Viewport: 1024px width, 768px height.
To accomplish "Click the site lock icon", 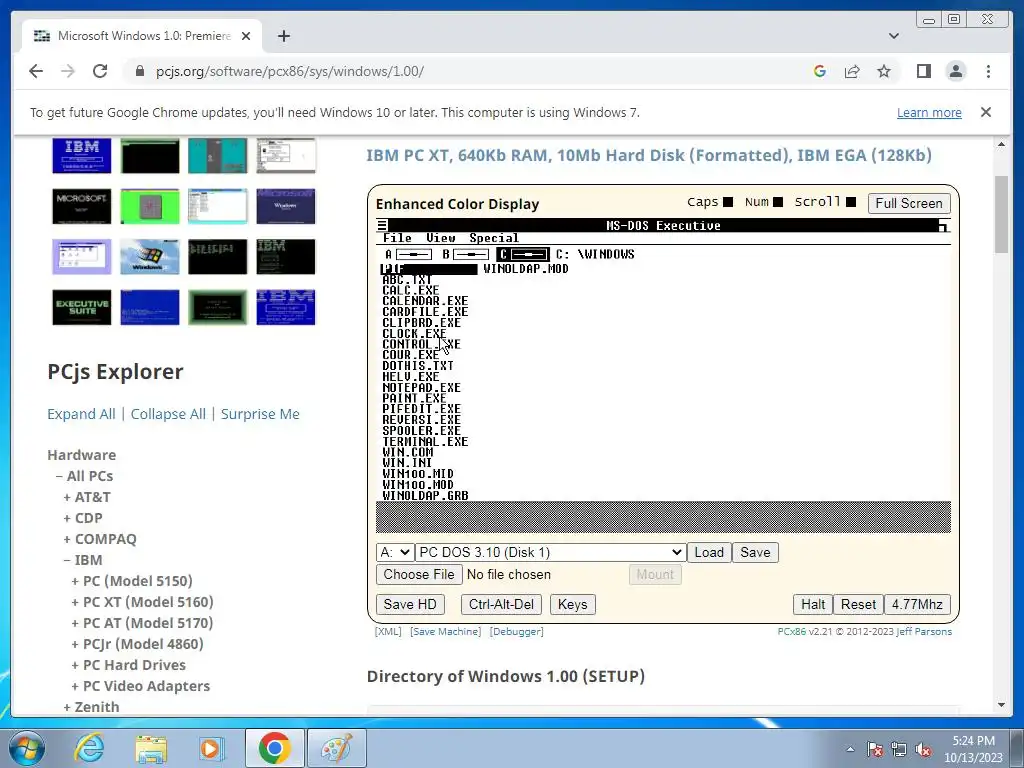I will (x=139, y=71).
